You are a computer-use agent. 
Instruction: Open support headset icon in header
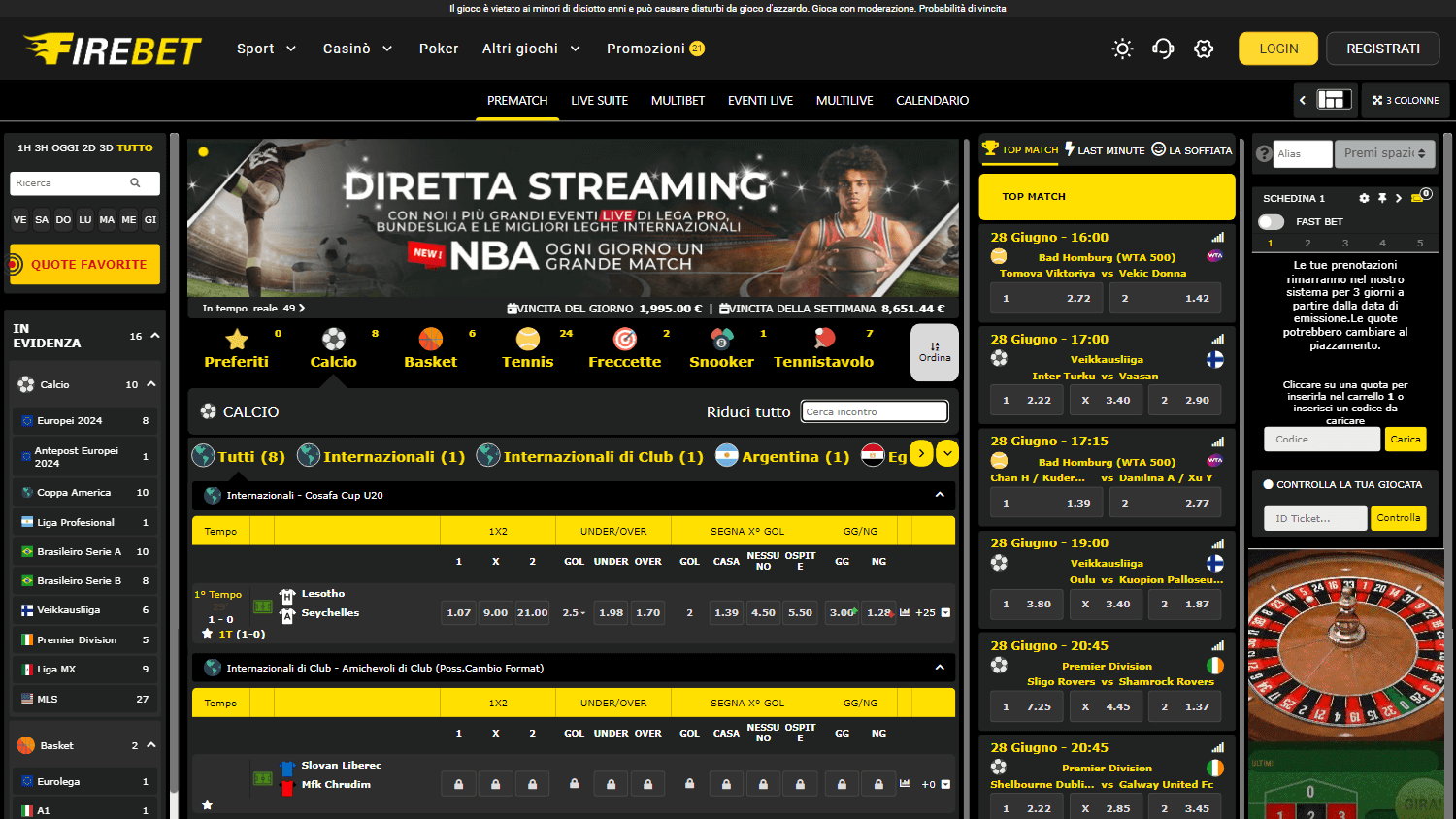tap(1163, 49)
